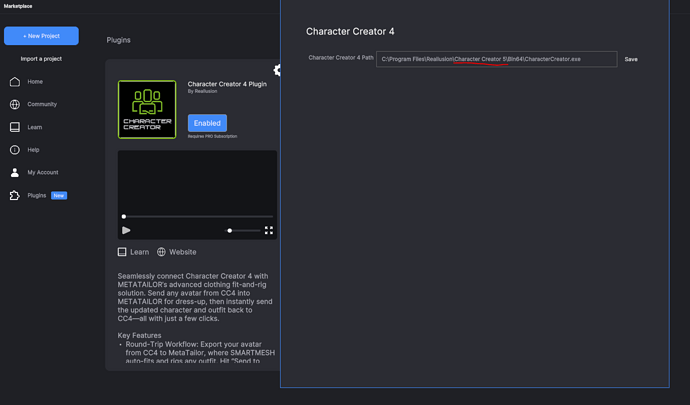Image resolution: width=690 pixels, height=405 pixels.
Task: Click the Plugins page heading
Action: 118,40
